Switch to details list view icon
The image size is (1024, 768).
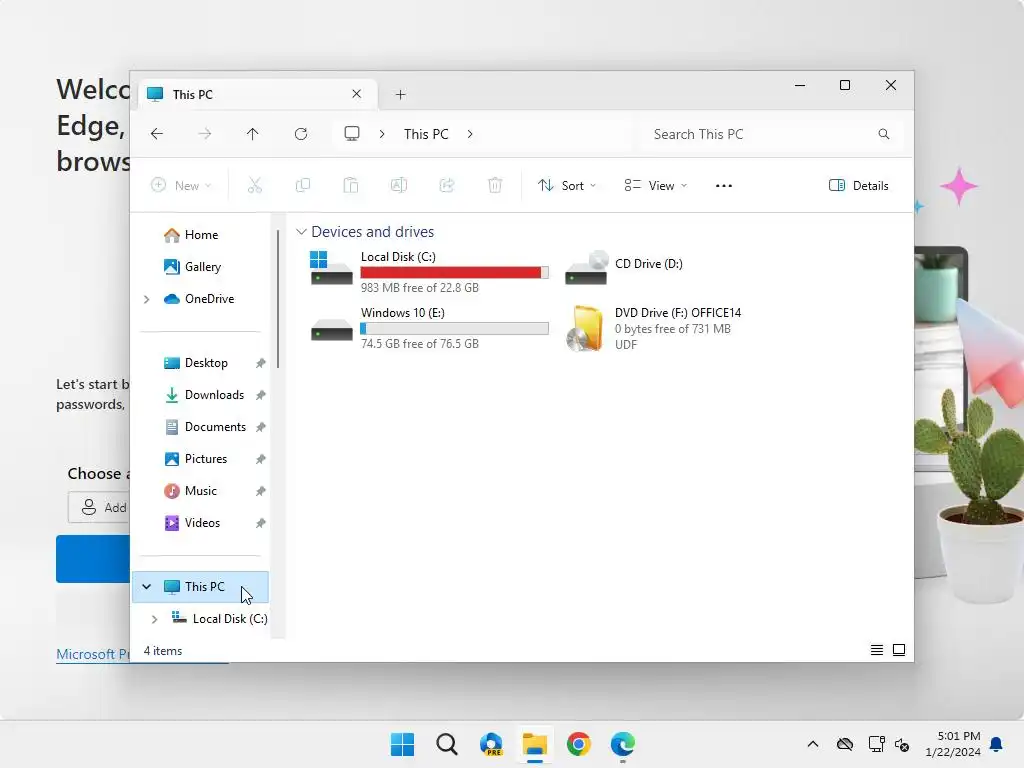877,650
